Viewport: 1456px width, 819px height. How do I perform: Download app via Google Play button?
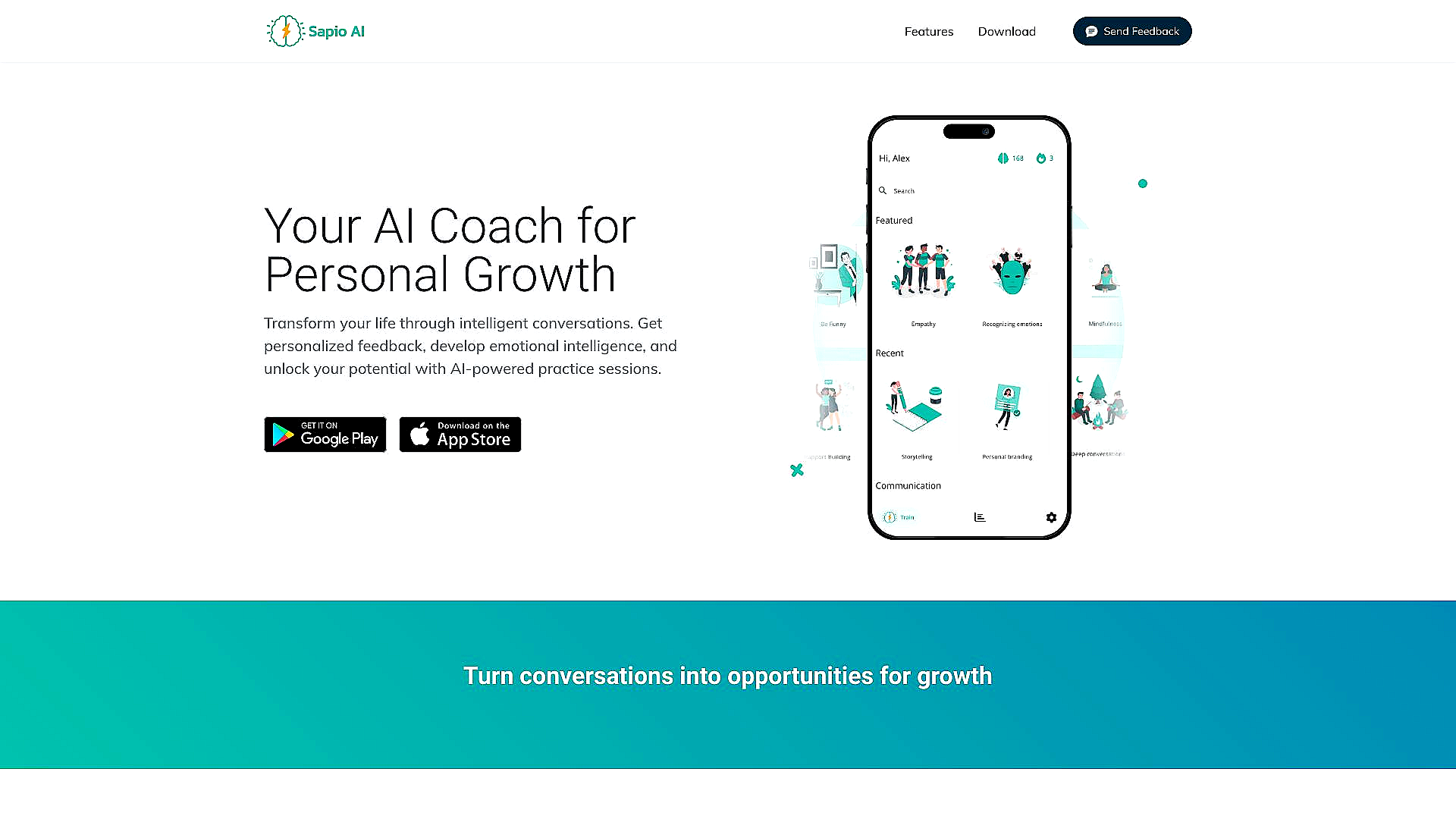[x=325, y=434]
